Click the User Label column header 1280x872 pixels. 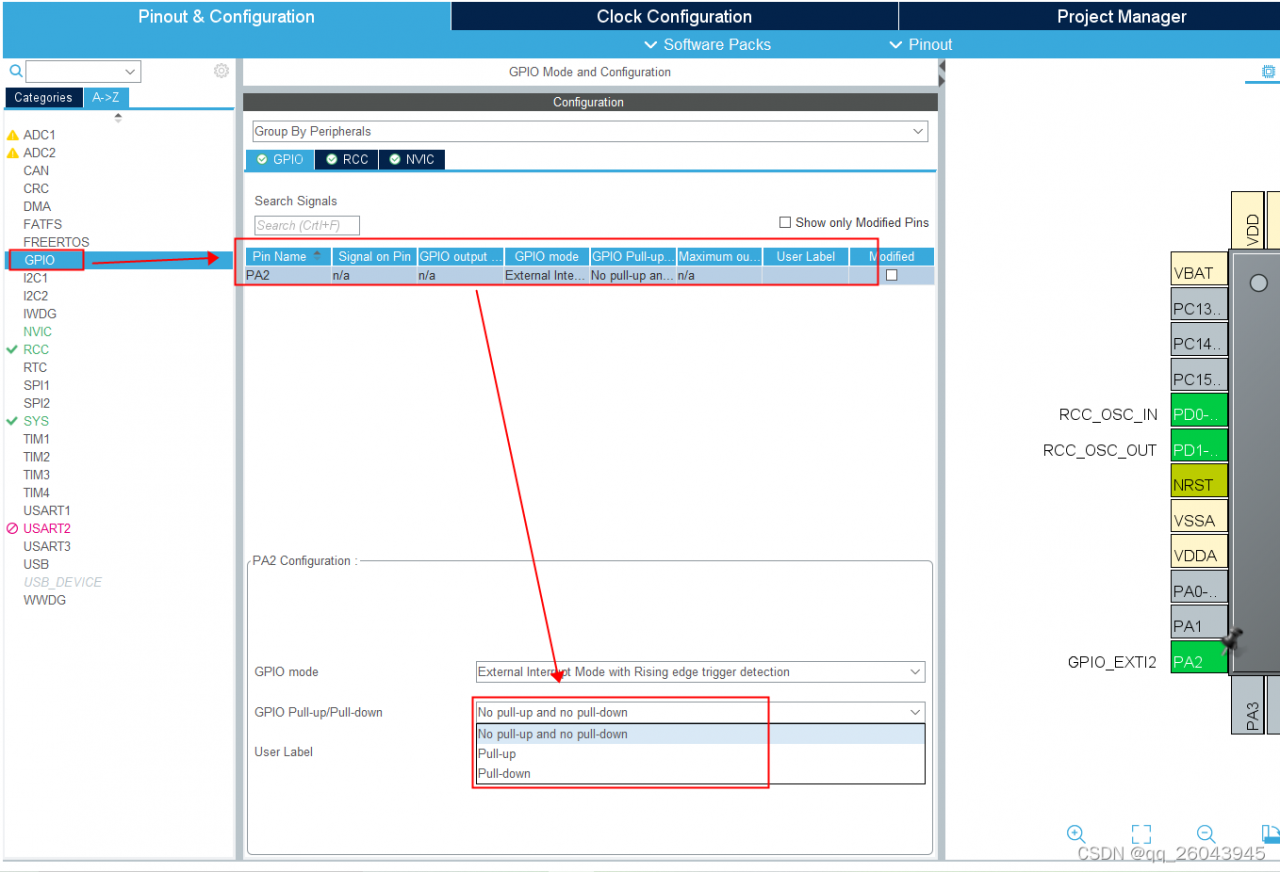pos(806,256)
